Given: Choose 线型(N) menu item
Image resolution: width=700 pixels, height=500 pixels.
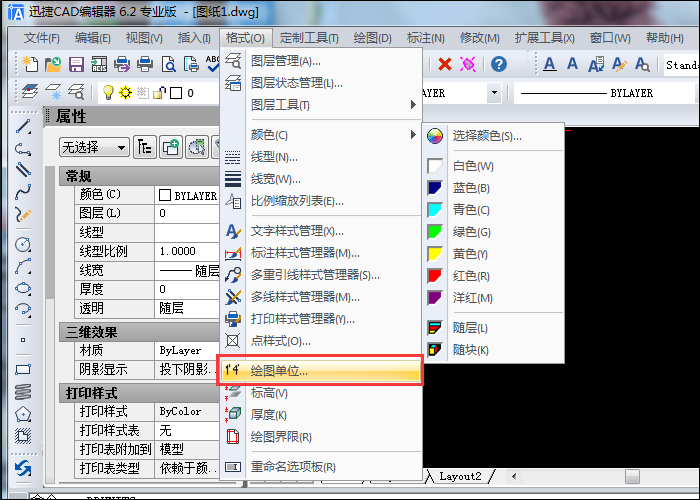Looking at the screenshot, I should coord(321,157).
